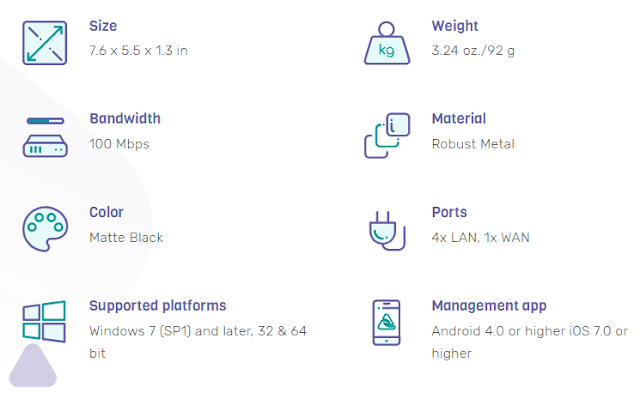Select the Management app smartphone icon
Viewport: 640px width, 399px height.
[386, 323]
